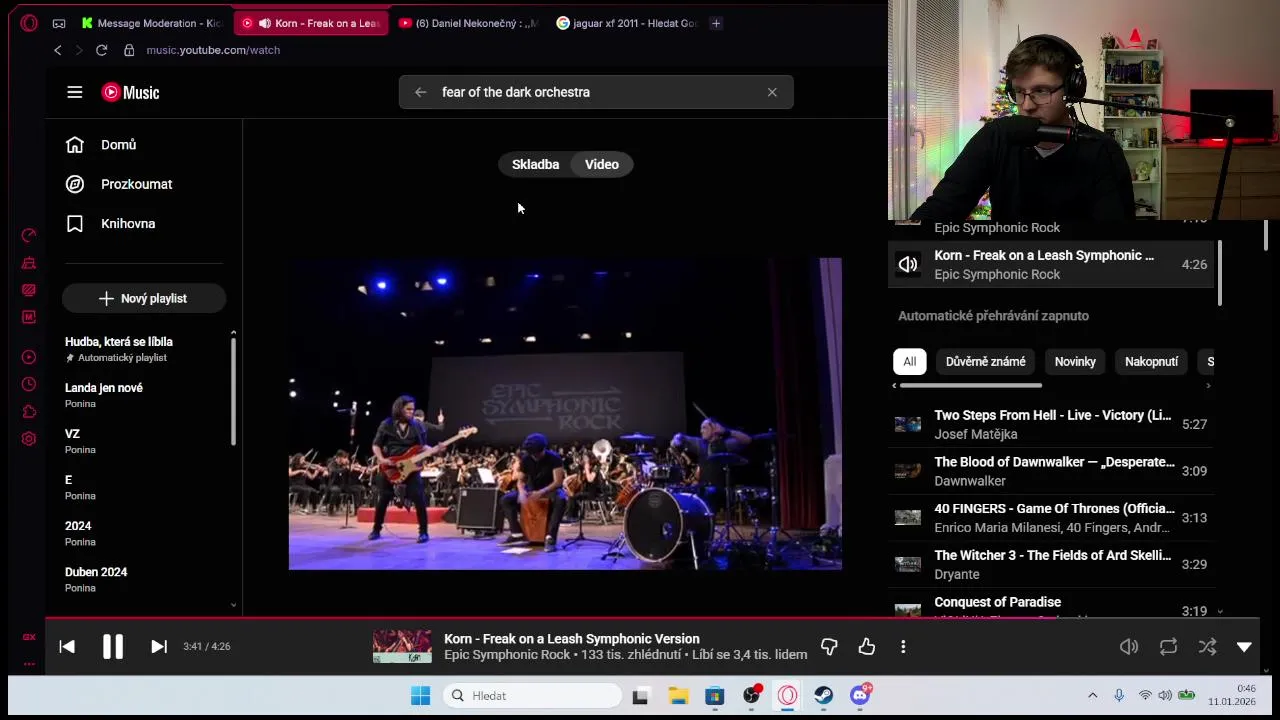Switch to Skladba (song) mode
The height and width of the screenshot is (720, 1280).
535,164
